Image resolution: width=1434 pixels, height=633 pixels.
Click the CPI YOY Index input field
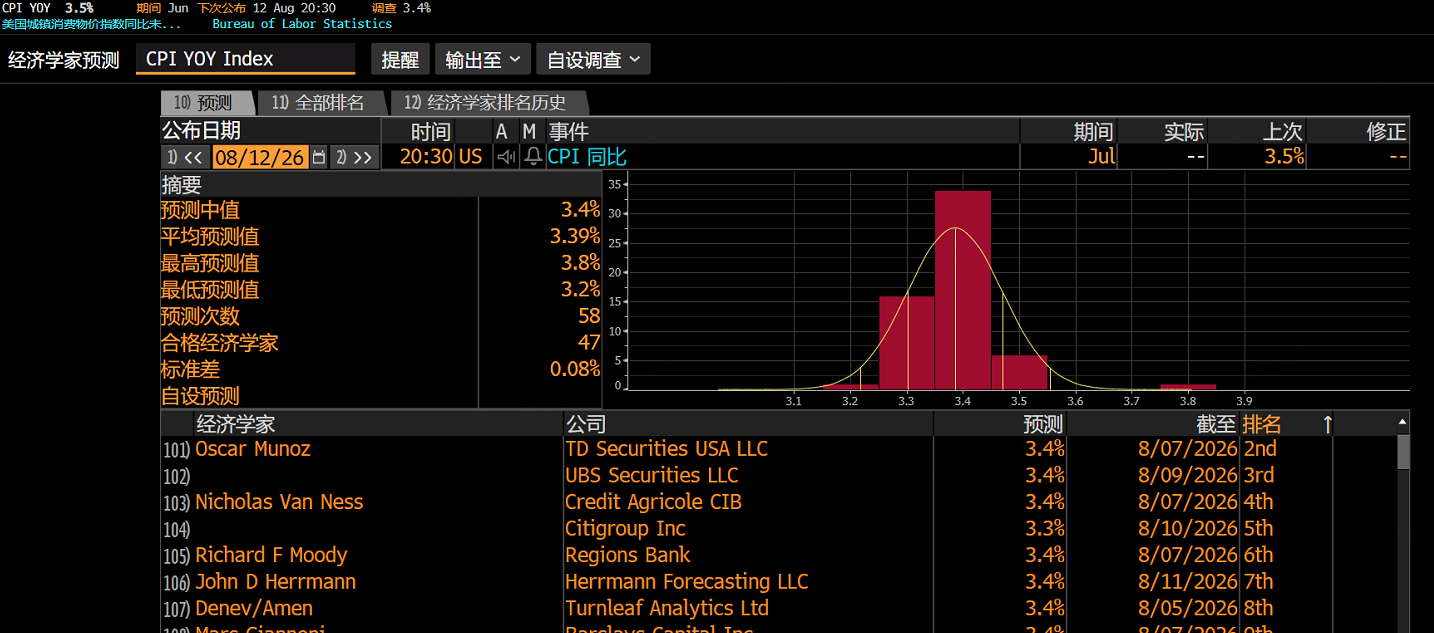click(x=246, y=59)
